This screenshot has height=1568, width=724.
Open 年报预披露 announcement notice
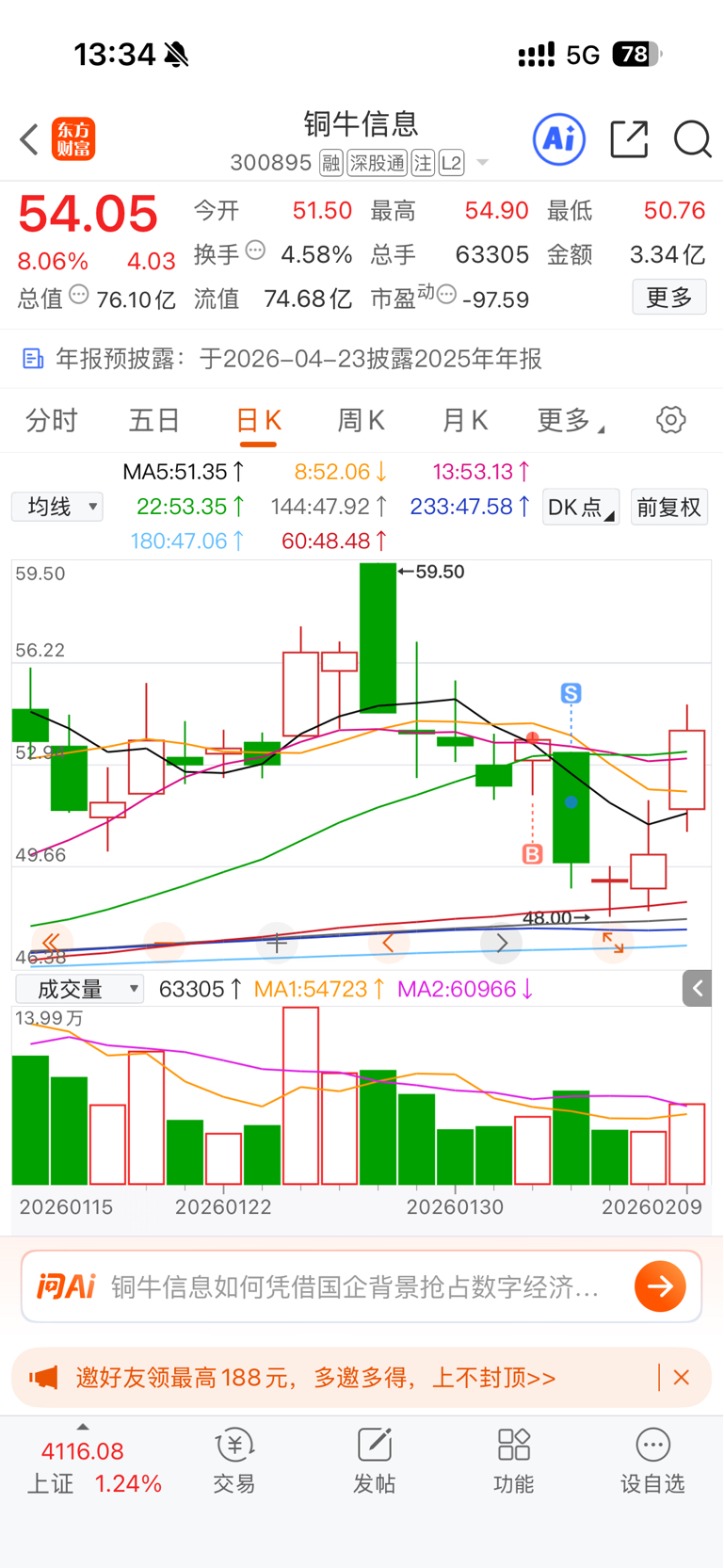pos(362,359)
